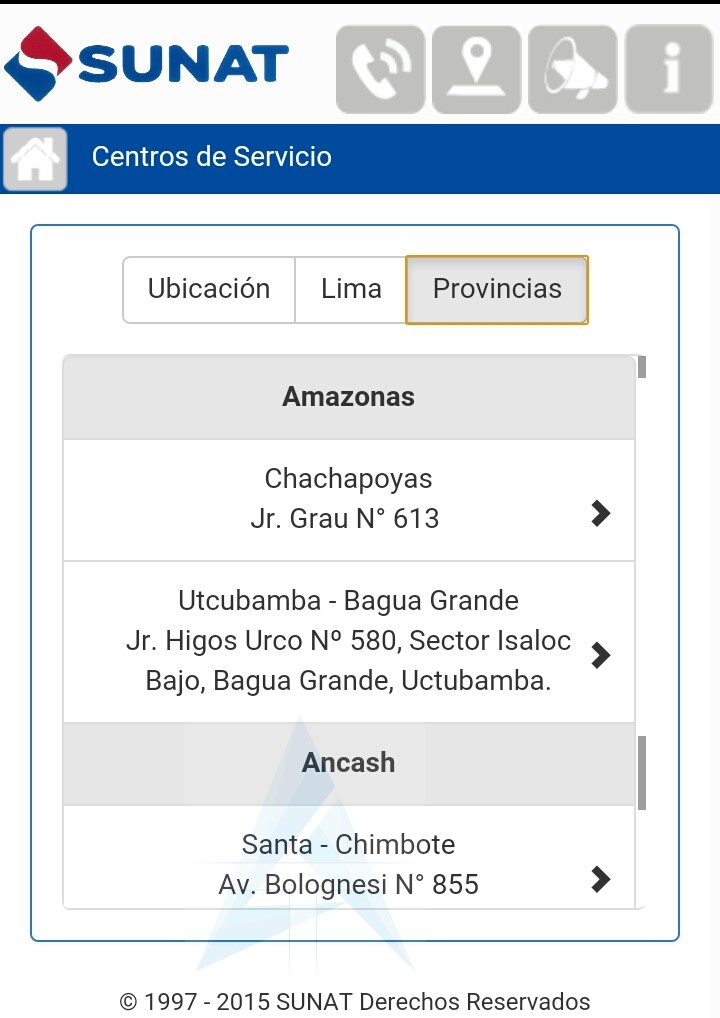
Task: Expand Santa - Chimbote chevron arrow
Action: click(x=600, y=879)
